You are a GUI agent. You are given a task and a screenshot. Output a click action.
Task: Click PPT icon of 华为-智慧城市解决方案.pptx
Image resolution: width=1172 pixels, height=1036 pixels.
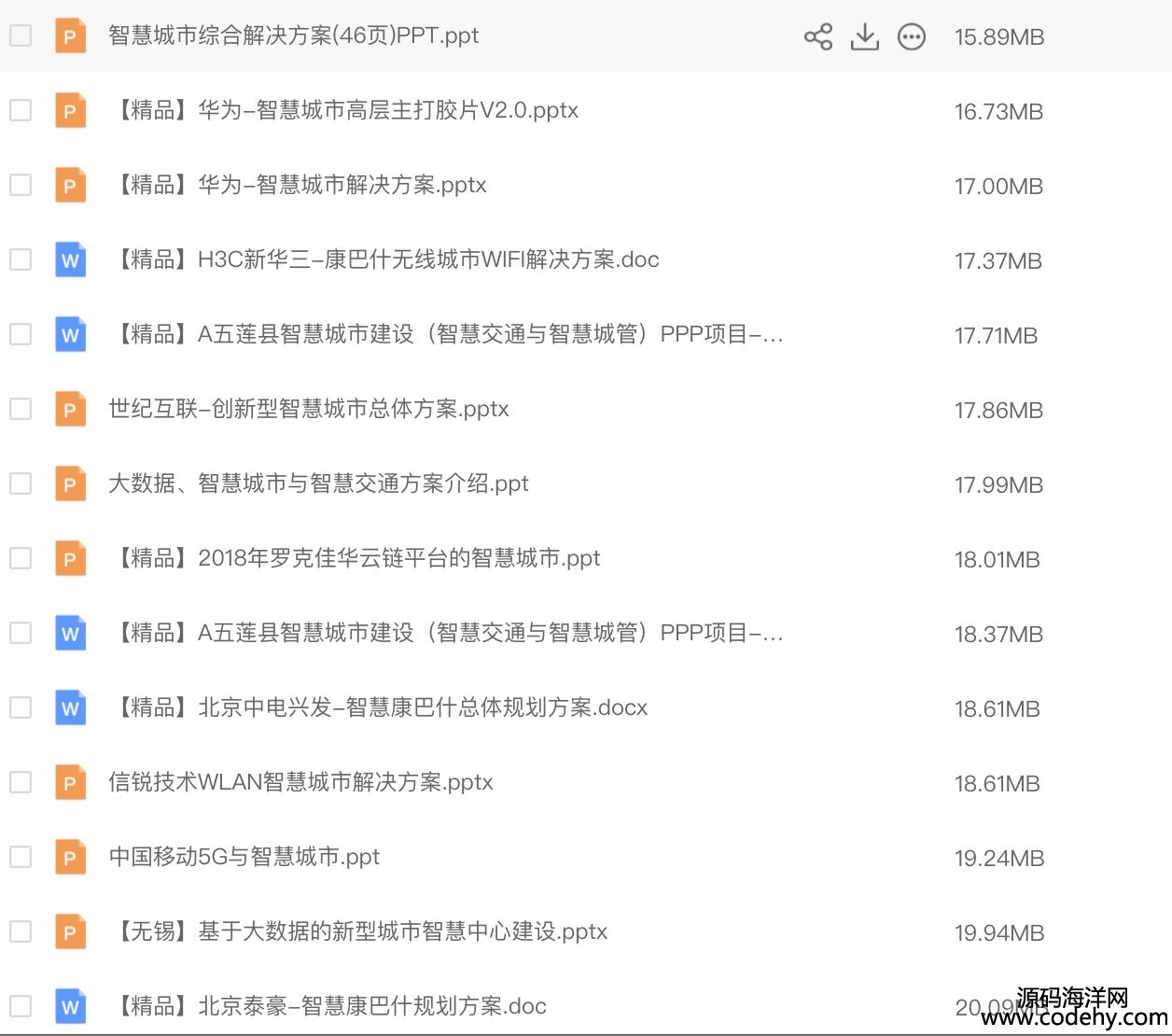point(70,186)
